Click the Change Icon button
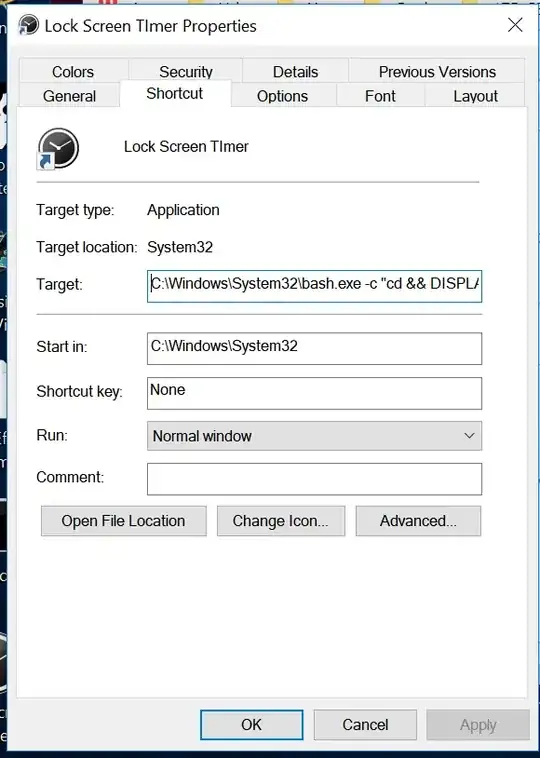The width and height of the screenshot is (540, 758). coord(281,521)
